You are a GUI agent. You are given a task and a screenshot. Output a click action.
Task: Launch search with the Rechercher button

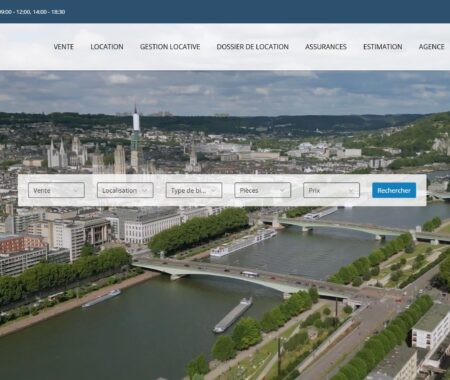pos(394,190)
